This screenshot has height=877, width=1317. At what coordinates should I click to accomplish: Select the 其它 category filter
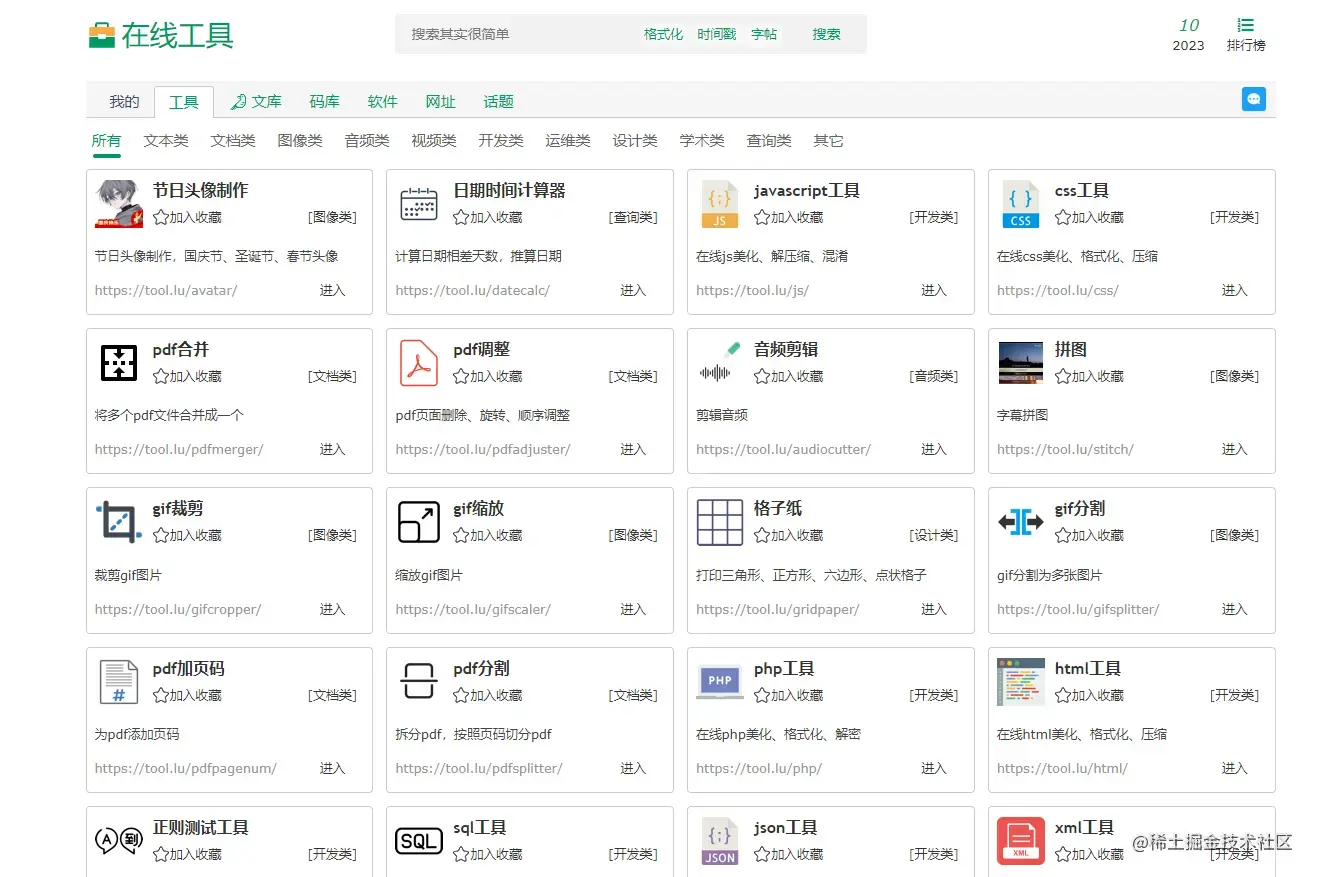click(828, 141)
